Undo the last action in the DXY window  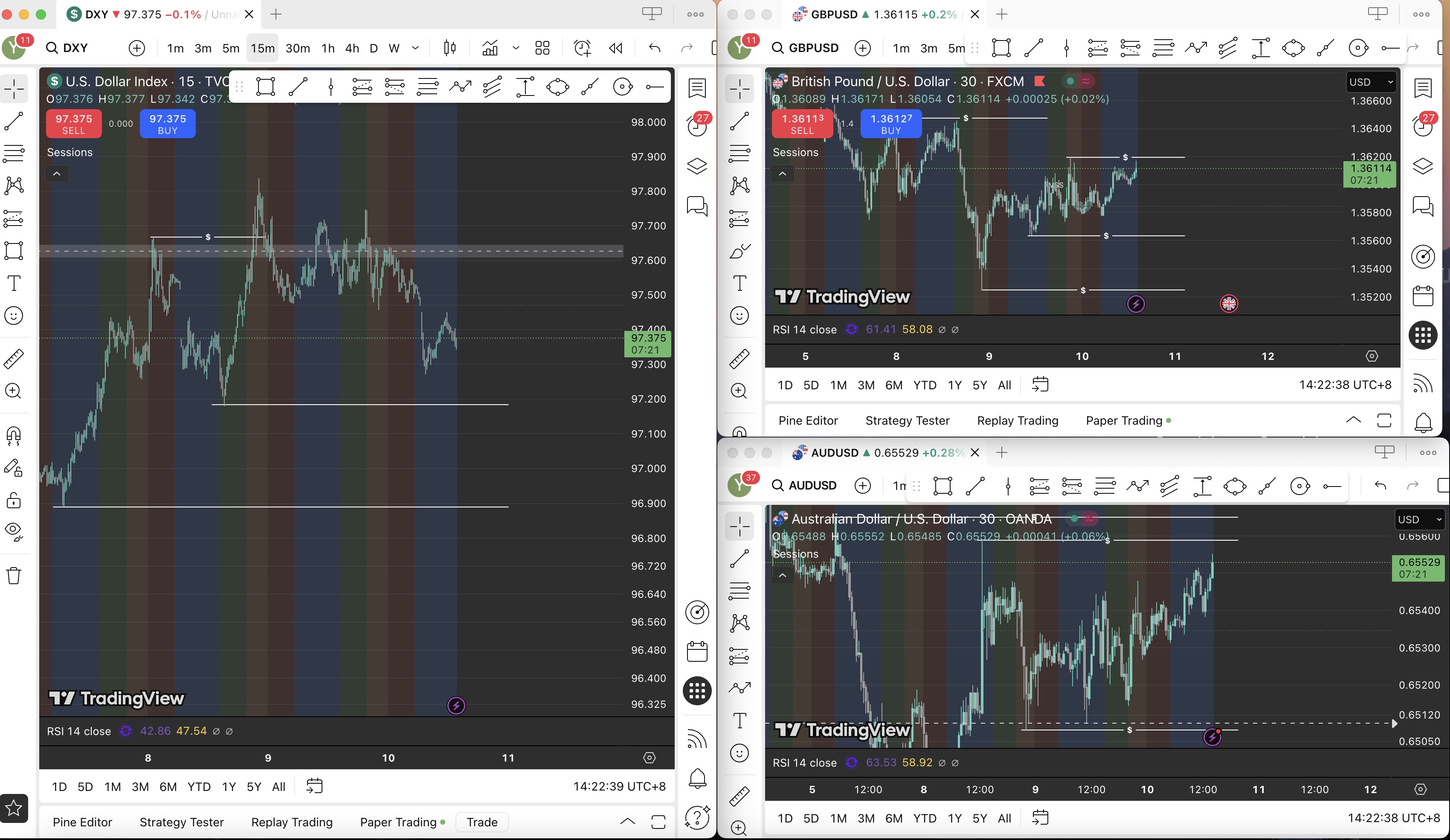[655, 48]
